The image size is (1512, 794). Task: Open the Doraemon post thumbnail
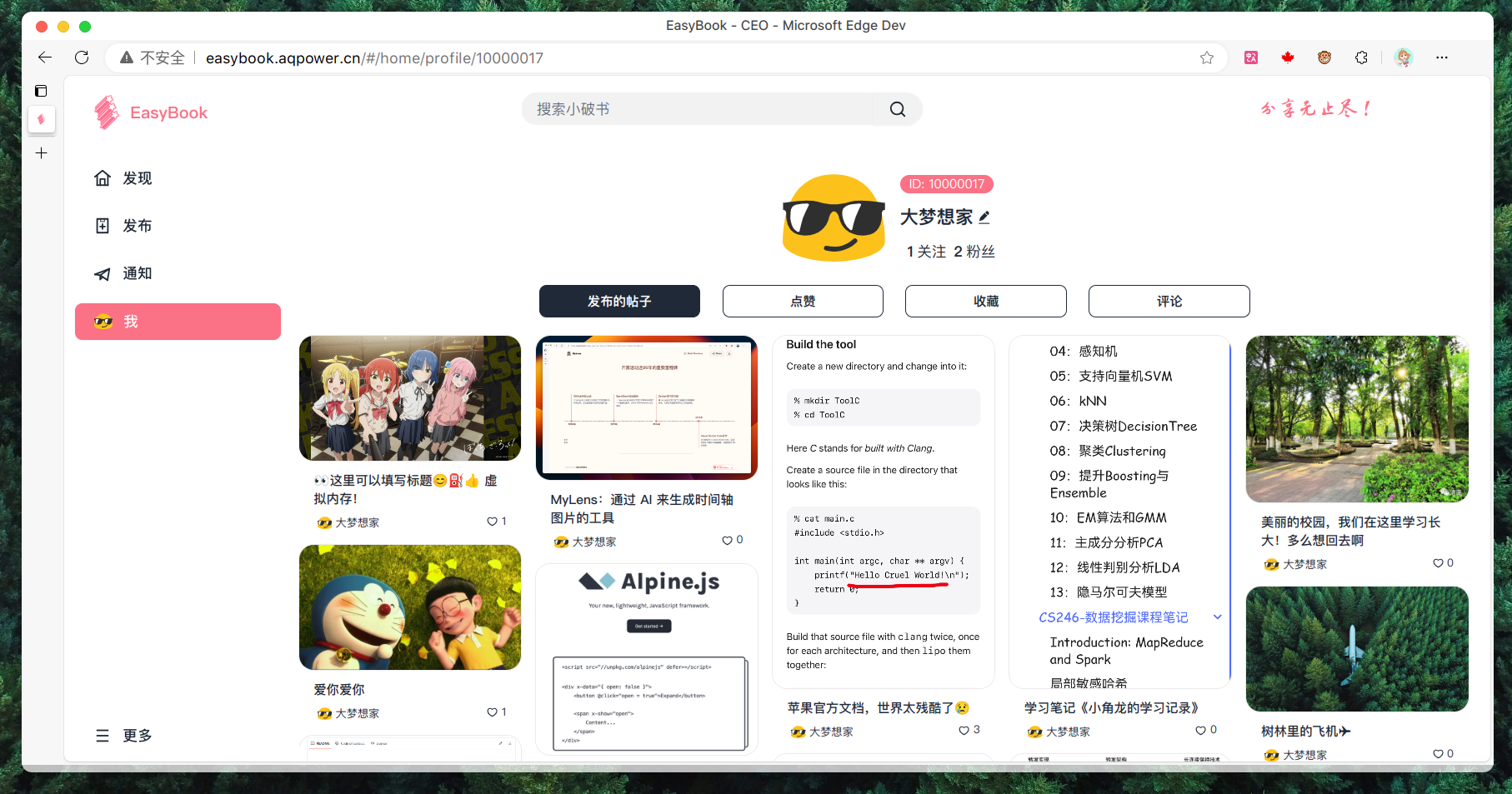pos(409,607)
